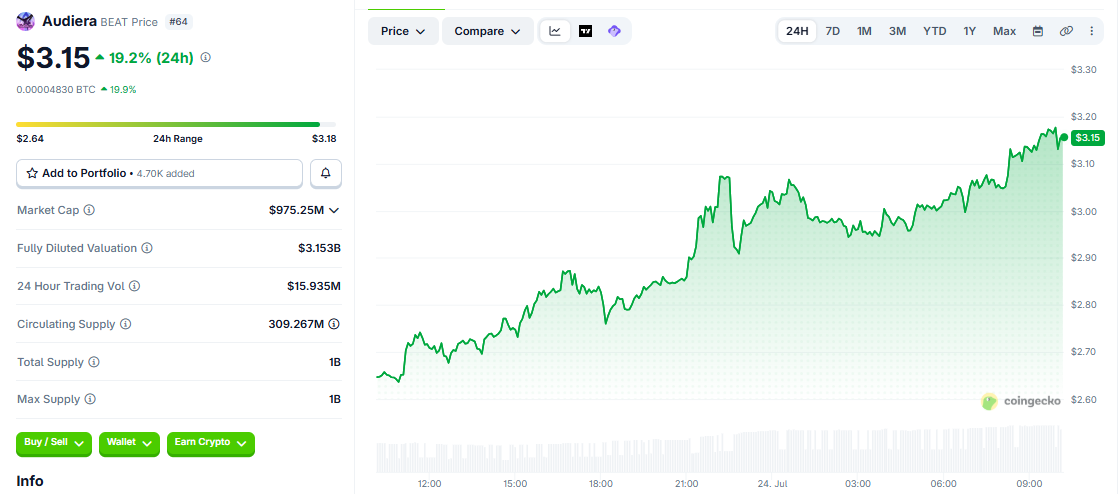Click the 24h Range progress bar
This screenshot has width=1120, height=494.
pos(176,124)
